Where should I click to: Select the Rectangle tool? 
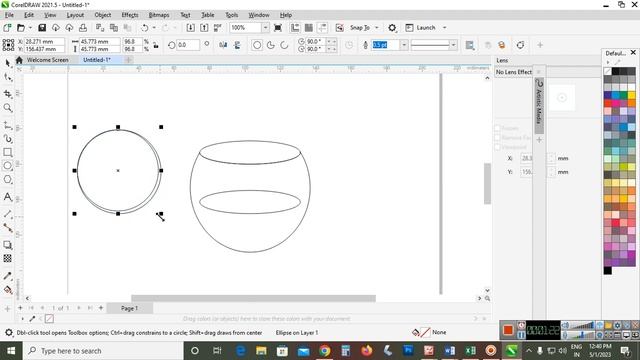click(7, 152)
